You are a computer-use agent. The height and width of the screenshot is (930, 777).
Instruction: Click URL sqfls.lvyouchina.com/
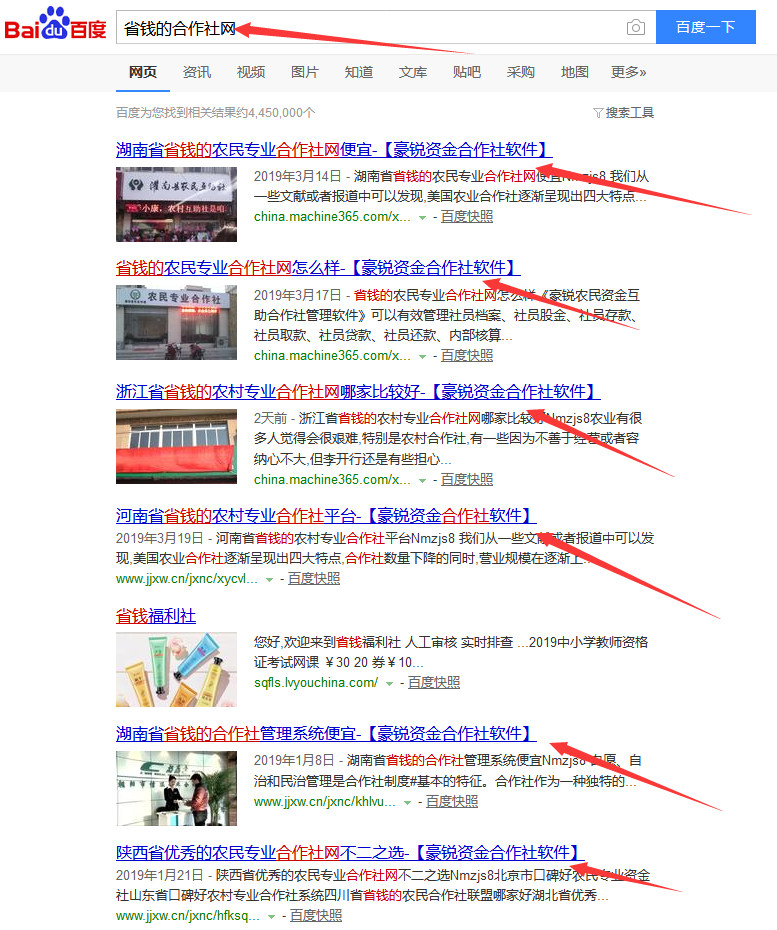(x=316, y=683)
